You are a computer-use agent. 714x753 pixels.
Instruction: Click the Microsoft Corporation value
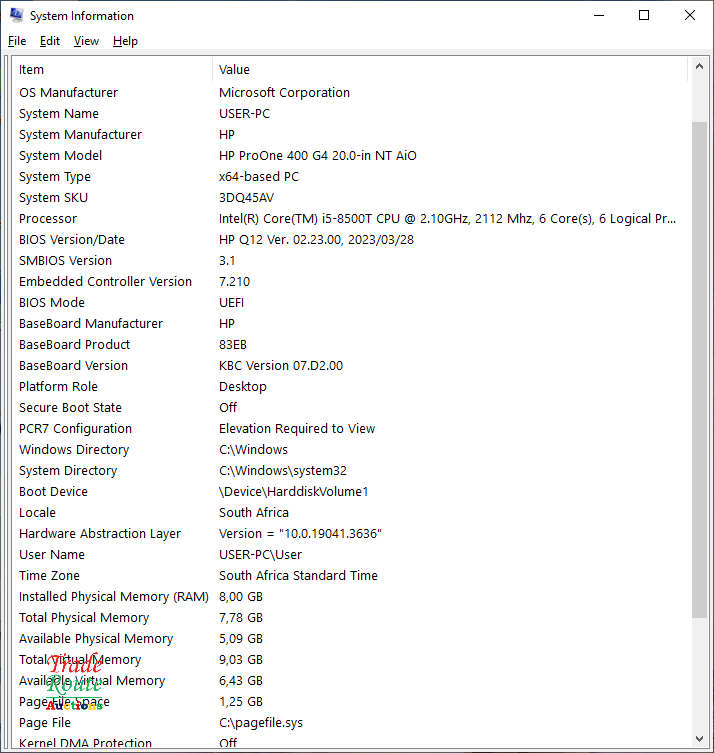[284, 93]
